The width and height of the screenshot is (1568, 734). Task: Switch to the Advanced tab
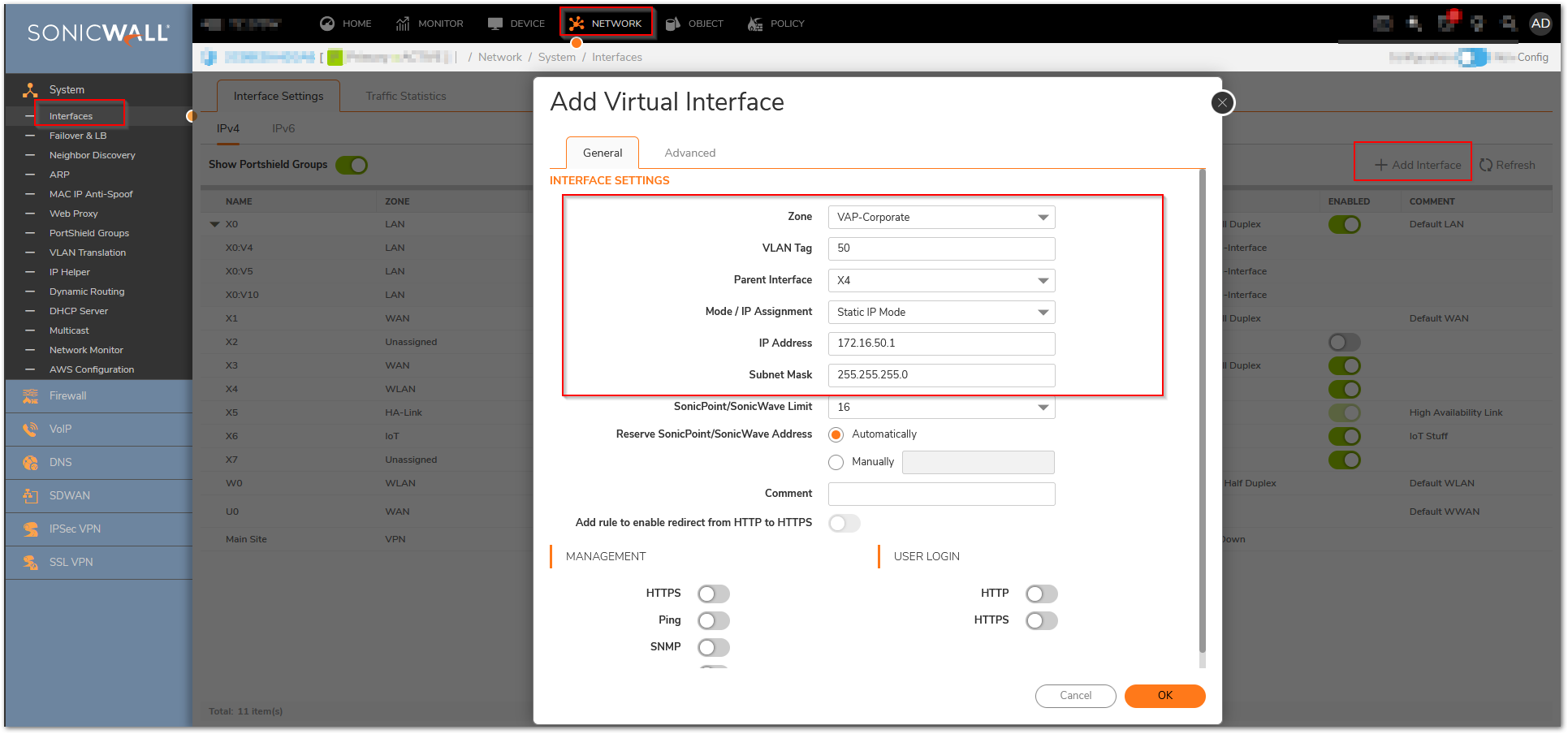[x=689, y=153]
